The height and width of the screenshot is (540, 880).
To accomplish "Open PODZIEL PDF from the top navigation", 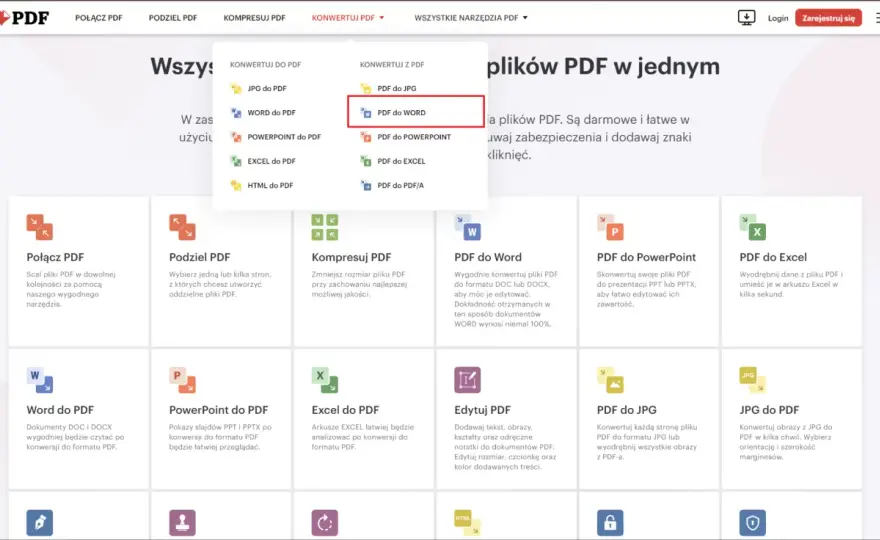I will click(173, 18).
